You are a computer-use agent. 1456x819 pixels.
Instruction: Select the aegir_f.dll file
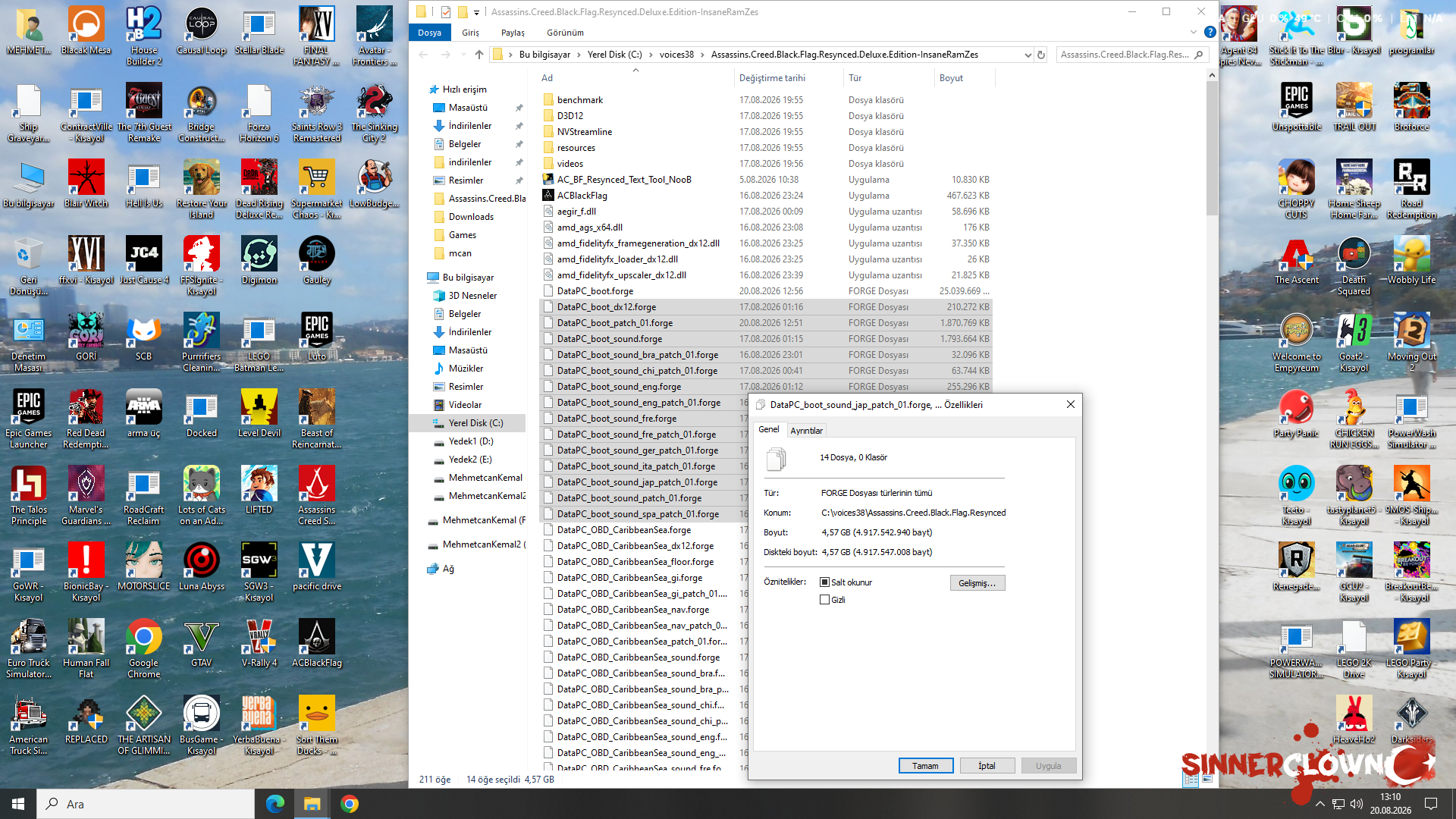tap(576, 212)
